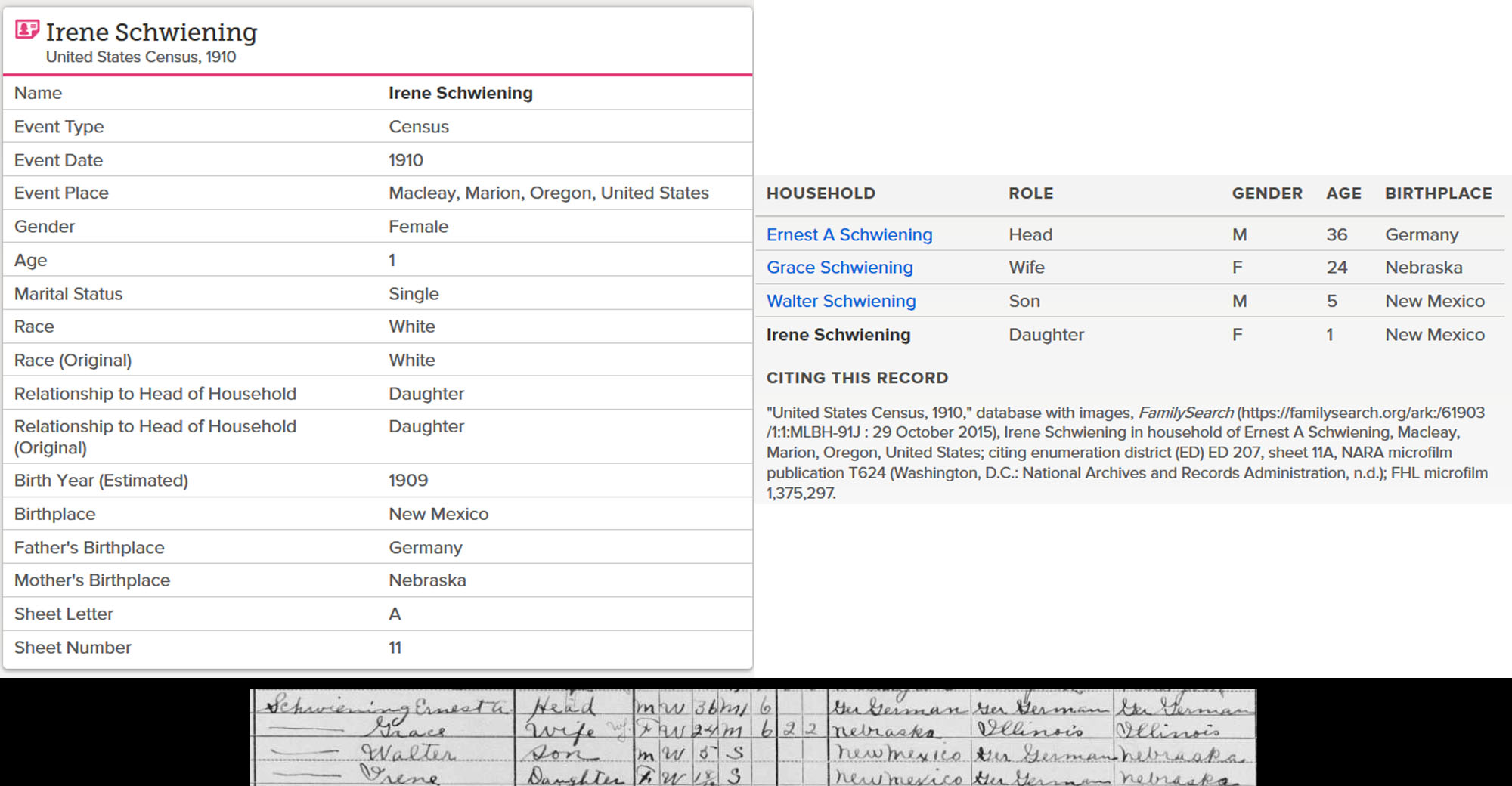The height and width of the screenshot is (786, 1512).
Task: Open Walter Schwiening household link
Action: click(841, 301)
